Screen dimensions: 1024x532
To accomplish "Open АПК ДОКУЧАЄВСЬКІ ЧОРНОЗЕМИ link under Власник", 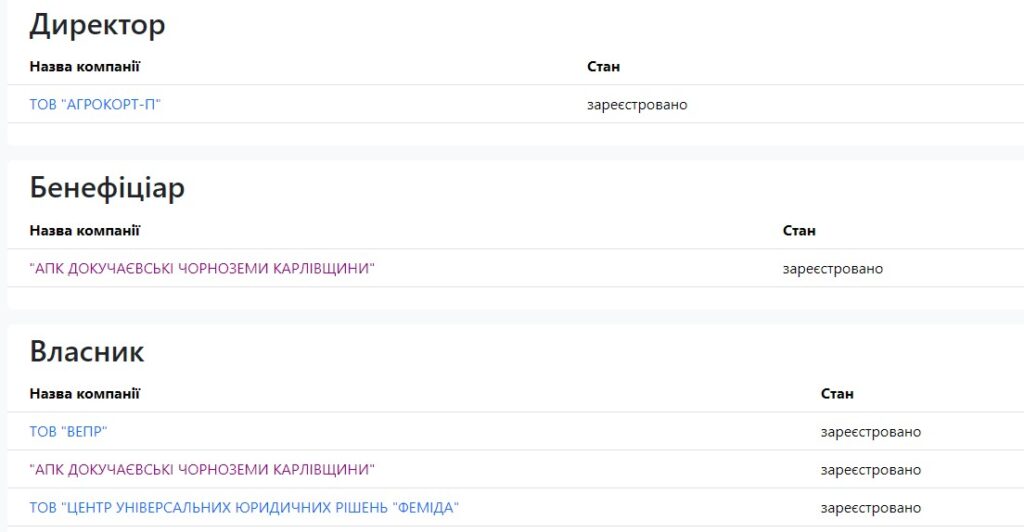I will [x=202, y=470].
